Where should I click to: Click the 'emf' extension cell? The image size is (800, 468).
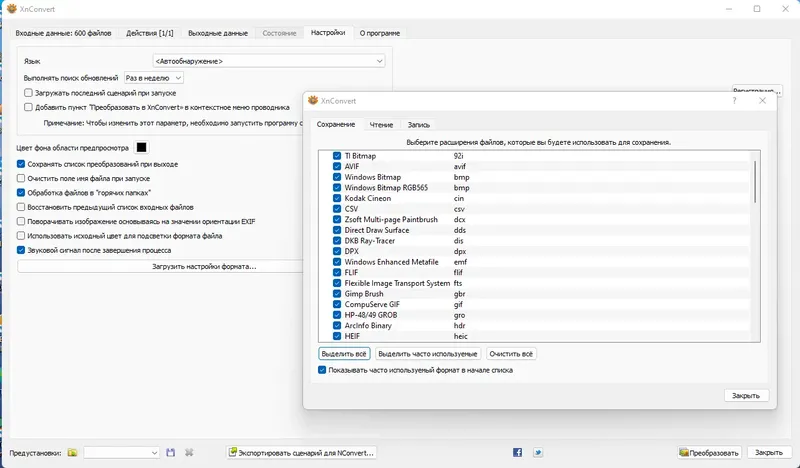[460, 262]
